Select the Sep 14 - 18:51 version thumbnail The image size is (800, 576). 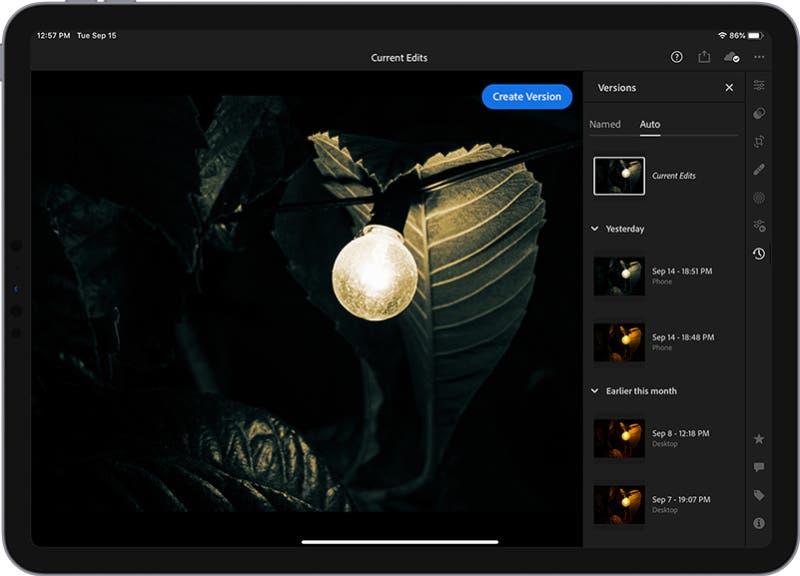point(618,277)
